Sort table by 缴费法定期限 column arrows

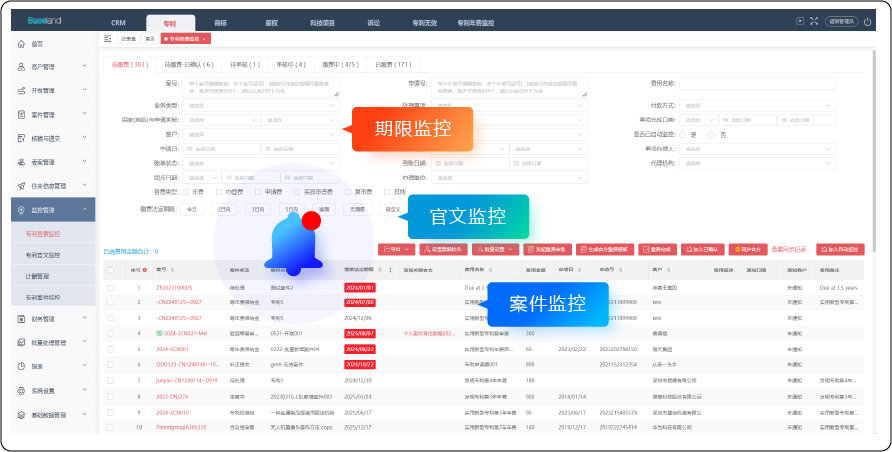(x=380, y=270)
